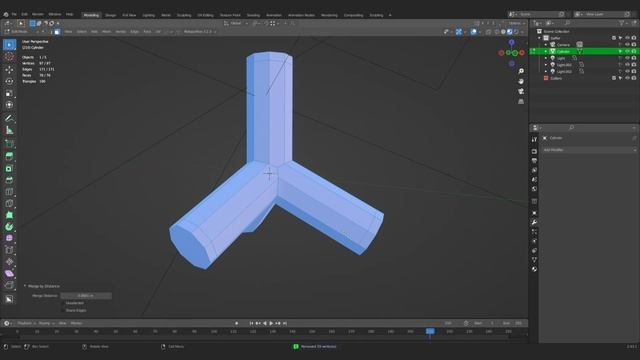This screenshot has width=640, height=360.
Task: Select the Select Box tool
Action: point(9,44)
